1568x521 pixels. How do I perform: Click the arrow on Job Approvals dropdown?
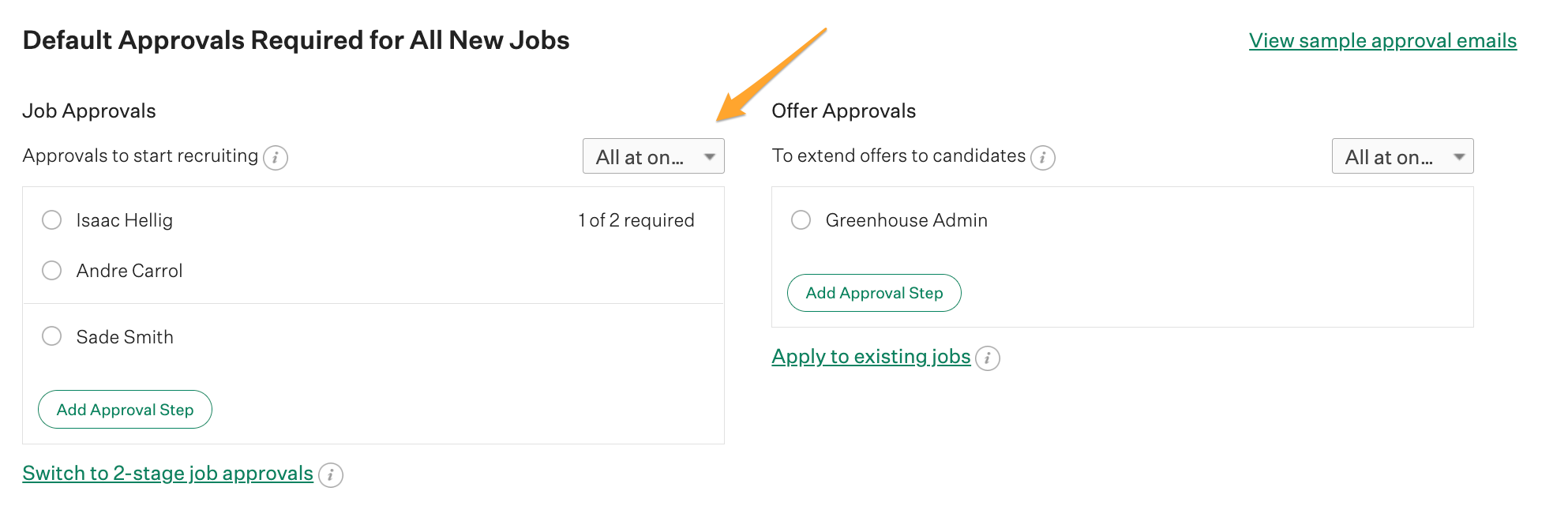coord(709,157)
